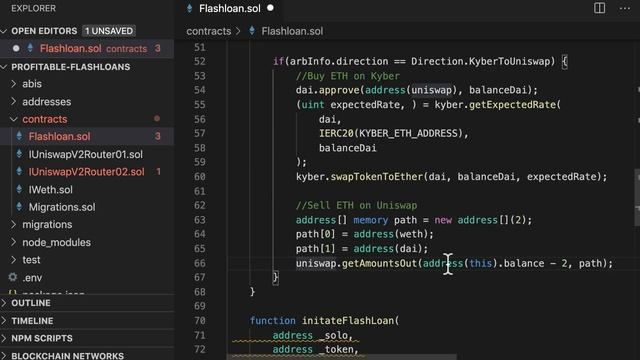Click the error count 3 beside Flashloan.sol in tree
640x360 pixels.
click(x=158, y=136)
